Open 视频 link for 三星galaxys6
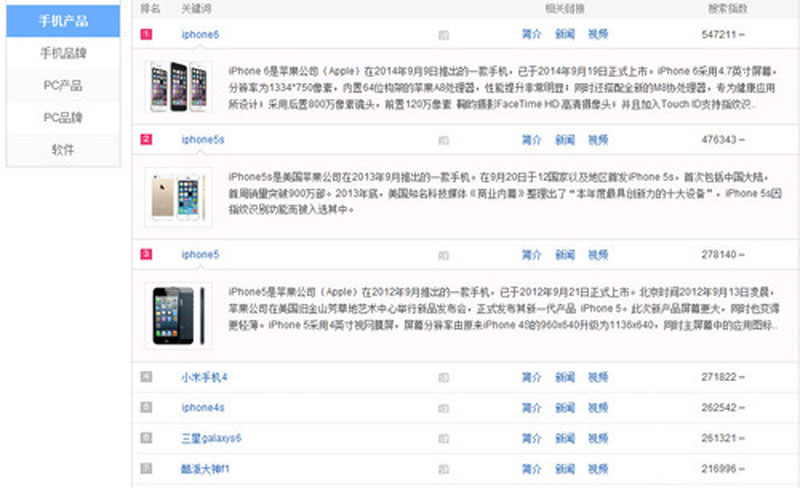The height and width of the screenshot is (488, 800). (598, 438)
